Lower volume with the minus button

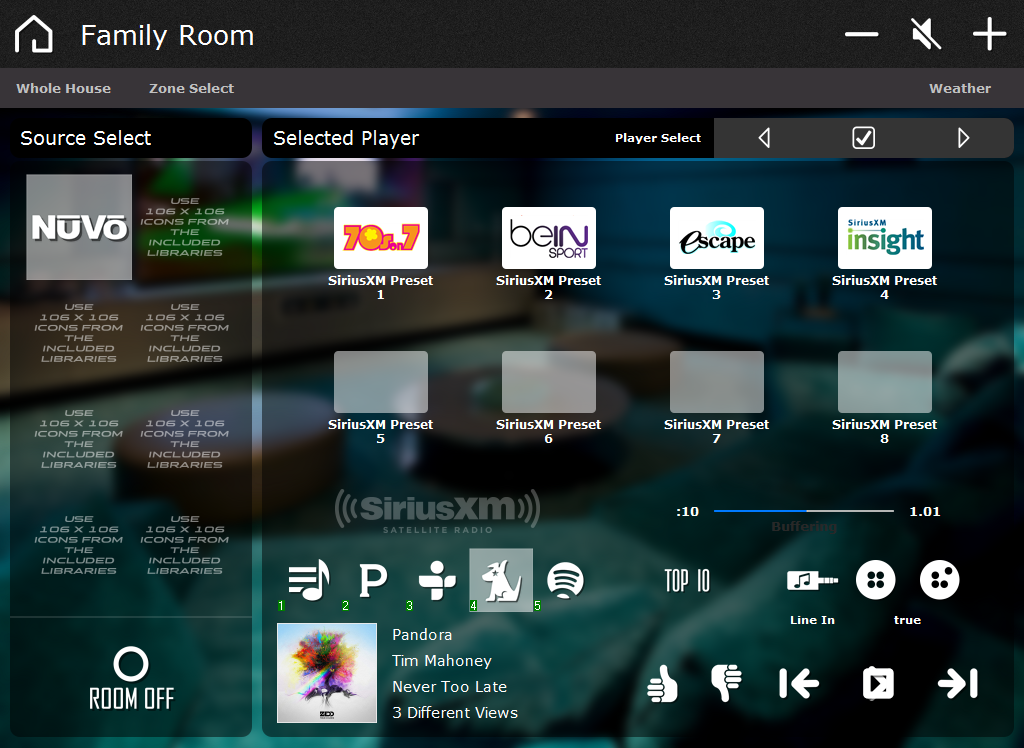click(861, 34)
